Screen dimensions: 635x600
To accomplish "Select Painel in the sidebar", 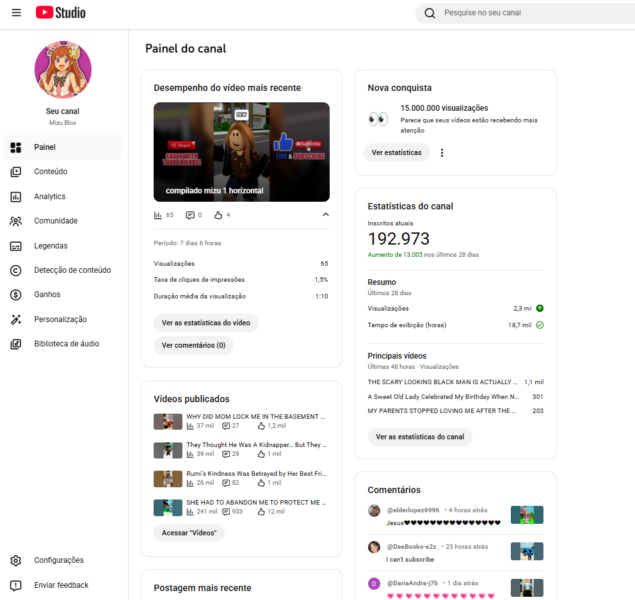I will [63, 147].
